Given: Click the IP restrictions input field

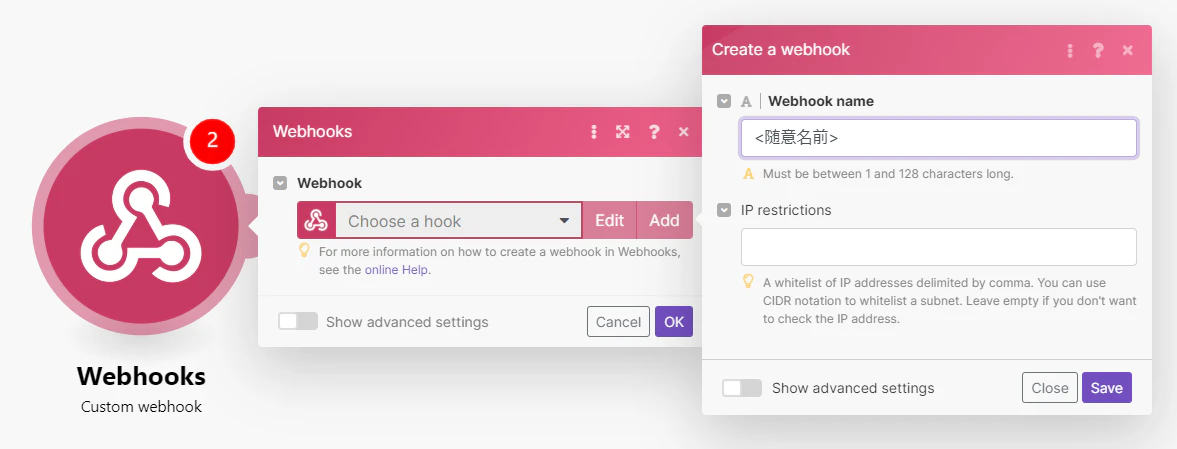Looking at the screenshot, I should 938,247.
